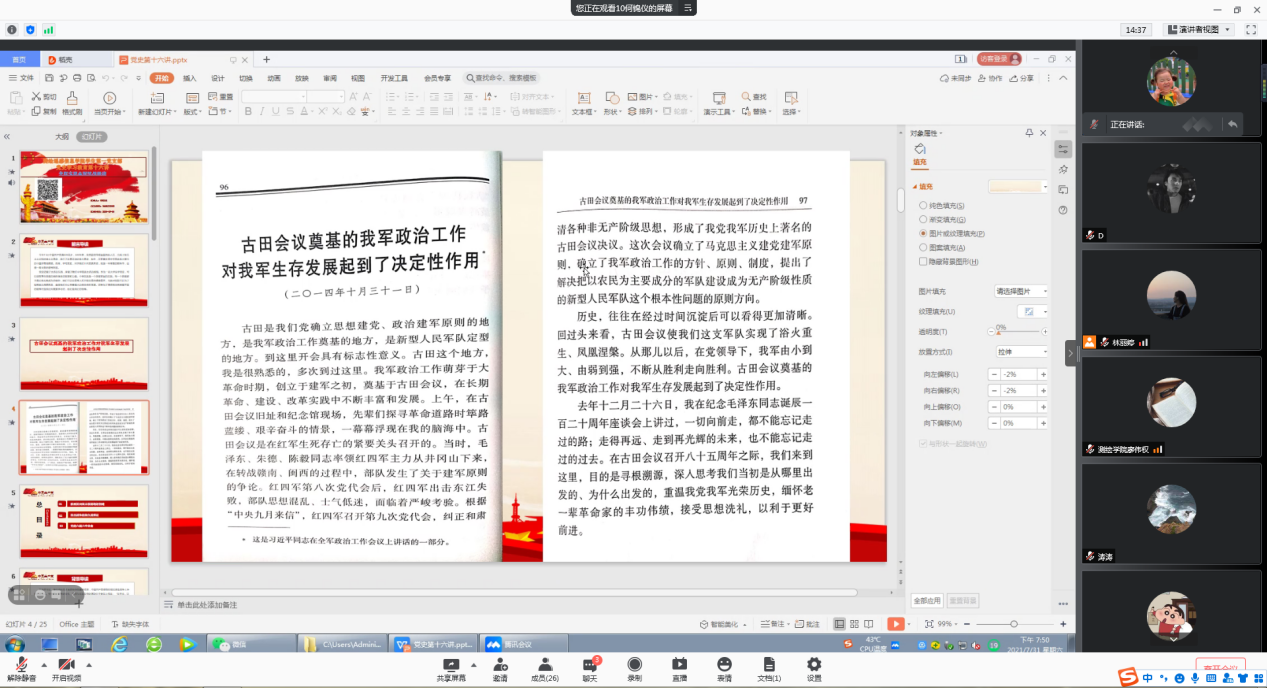This screenshot has height=688, width=1267.
Task: Select slide 3 thumbnail in slide pane
Action: click(84, 353)
